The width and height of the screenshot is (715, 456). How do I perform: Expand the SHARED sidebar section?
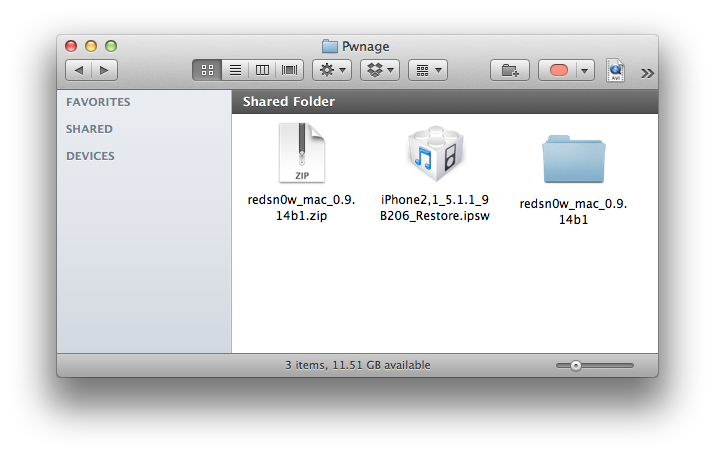[89, 129]
